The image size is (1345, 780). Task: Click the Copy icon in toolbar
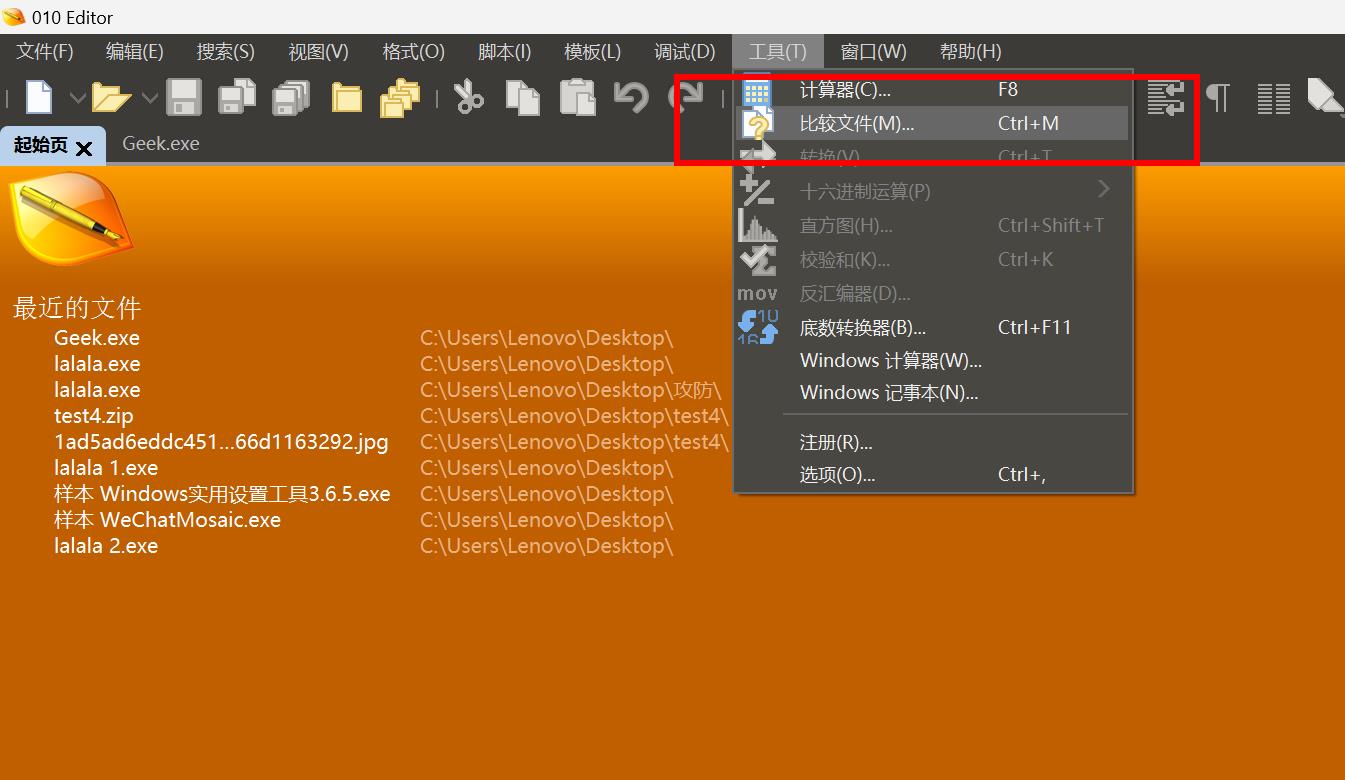click(522, 97)
